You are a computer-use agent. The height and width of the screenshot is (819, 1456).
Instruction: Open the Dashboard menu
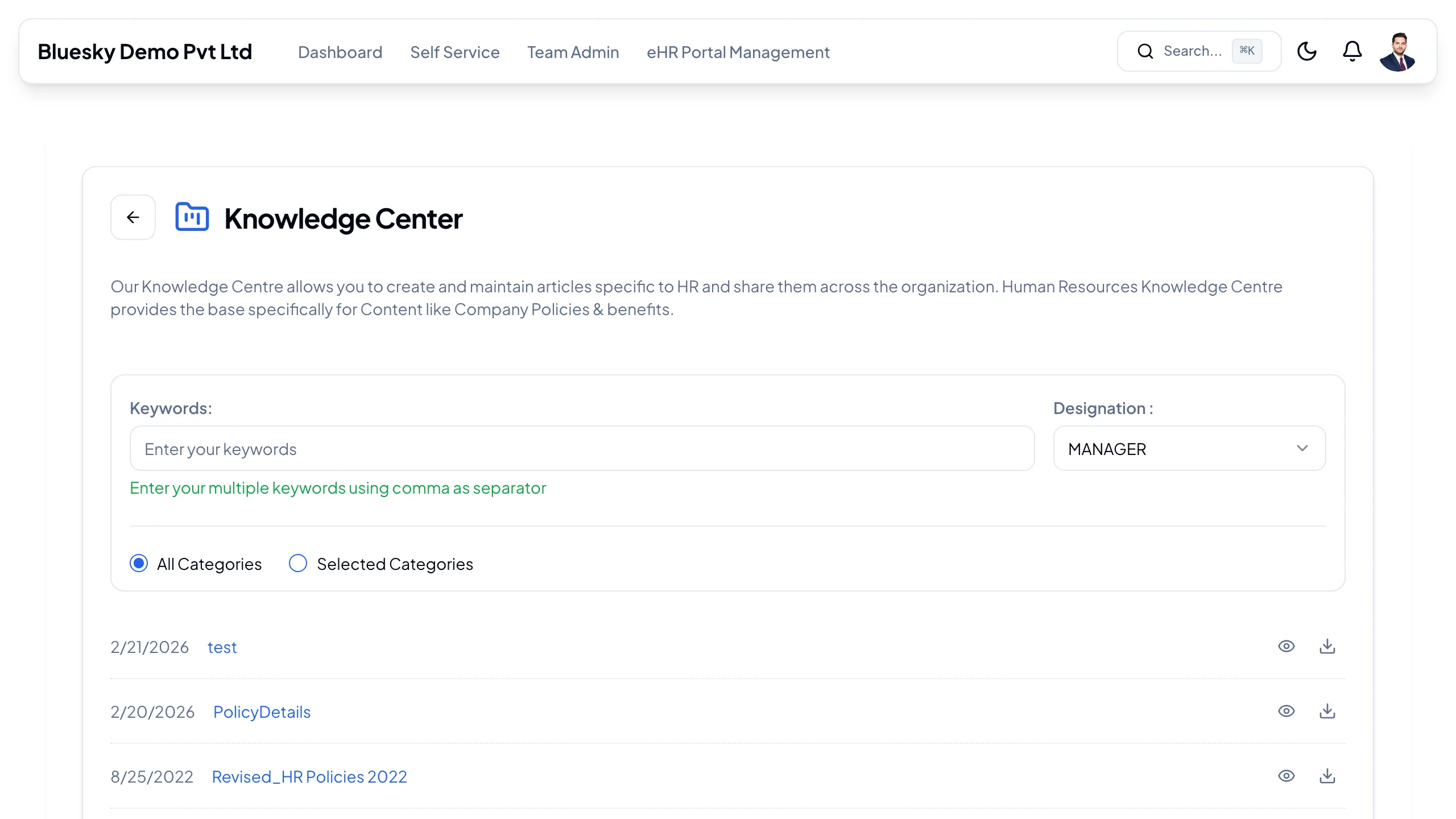[x=340, y=52]
